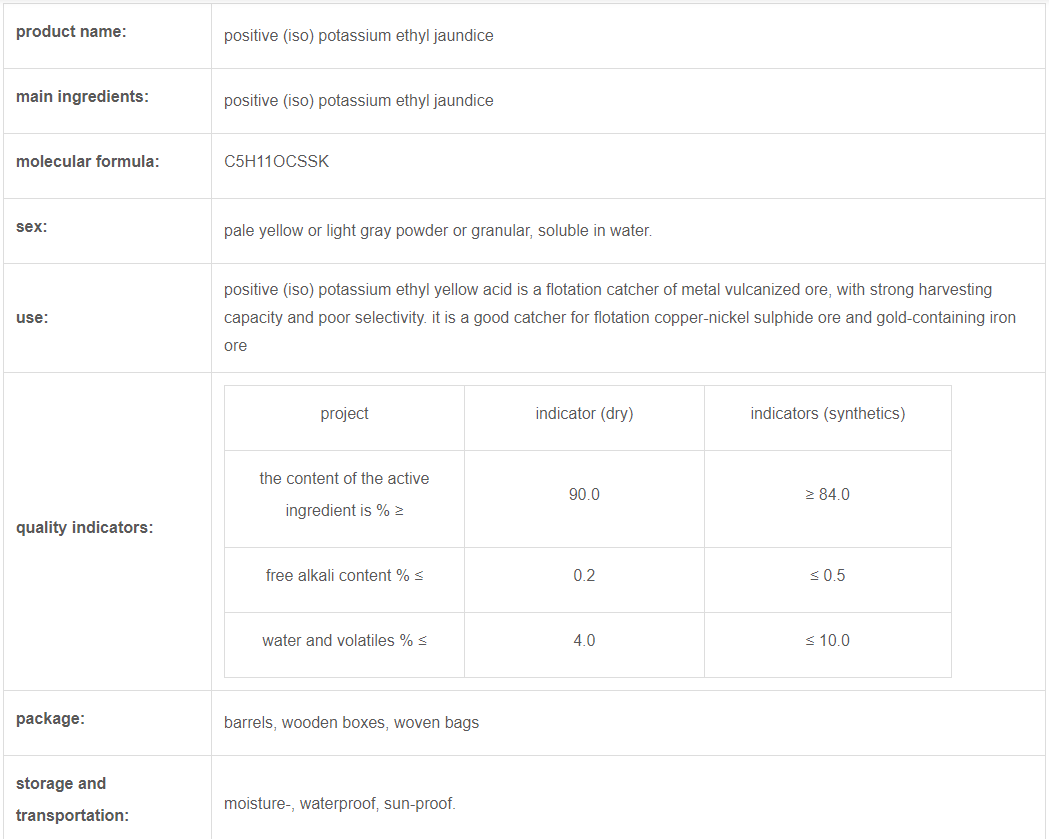The height and width of the screenshot is (839, 1049).
Task: Select the molecular formula value C5H11OCSSK
Action: 276,162
